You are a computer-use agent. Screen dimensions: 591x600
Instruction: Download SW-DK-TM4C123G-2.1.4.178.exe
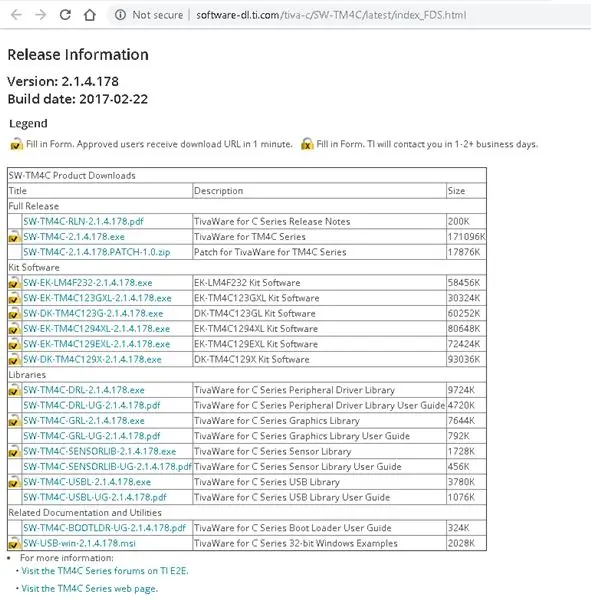(x=93, y=313)
